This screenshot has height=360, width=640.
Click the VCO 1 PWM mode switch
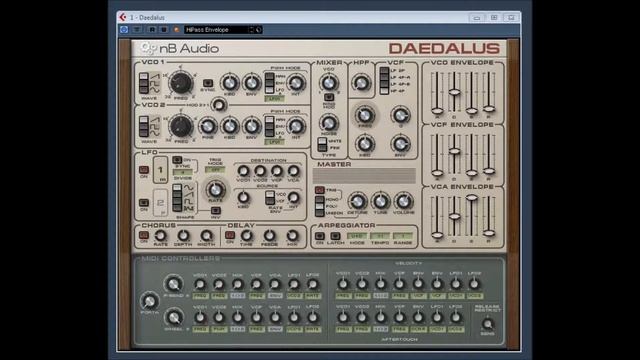[269, 83]
